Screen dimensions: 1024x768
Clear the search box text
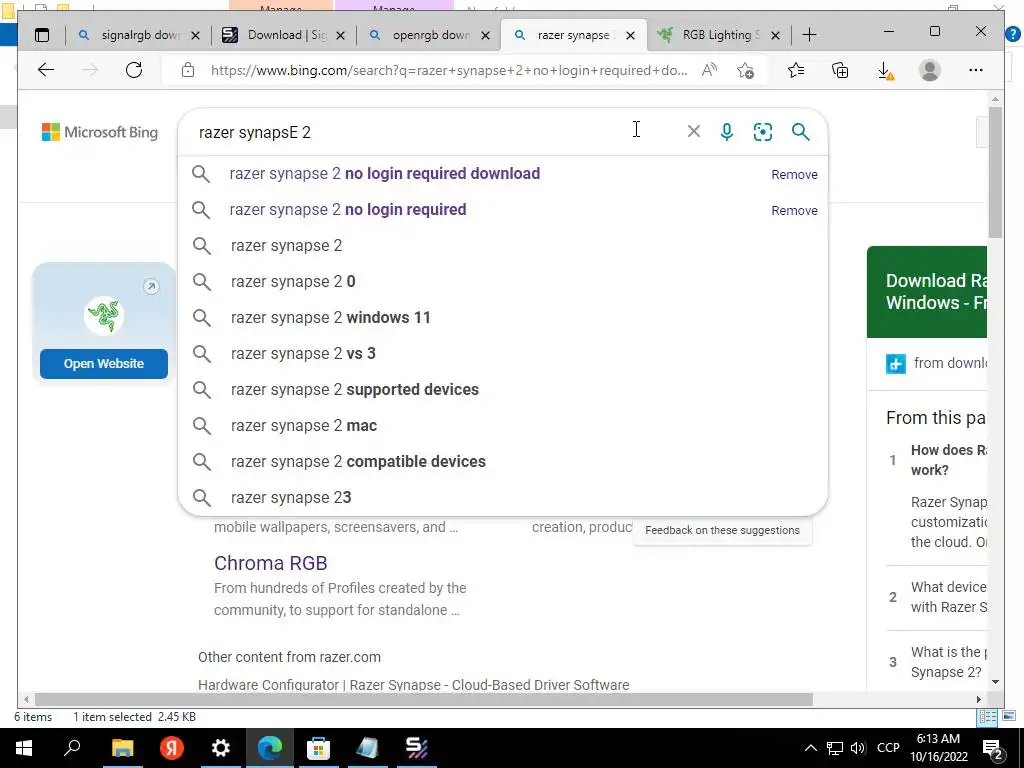click(694, 131)
